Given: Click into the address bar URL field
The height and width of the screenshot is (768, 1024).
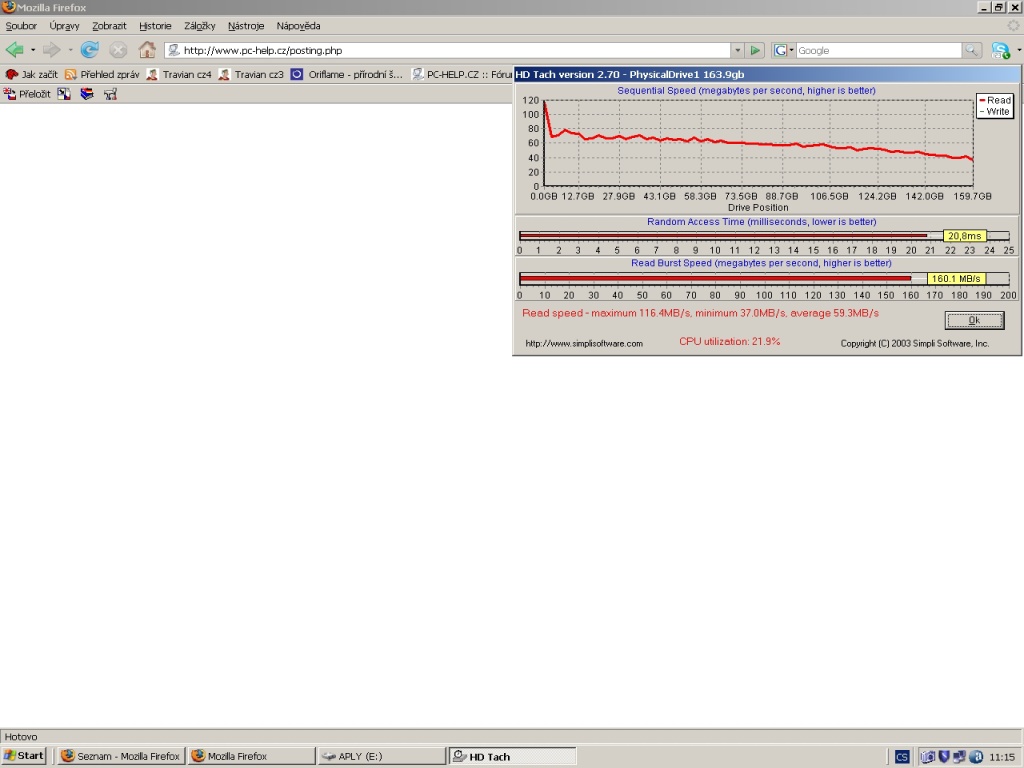Looking at the screenshot, I should (x=450, y=50).
